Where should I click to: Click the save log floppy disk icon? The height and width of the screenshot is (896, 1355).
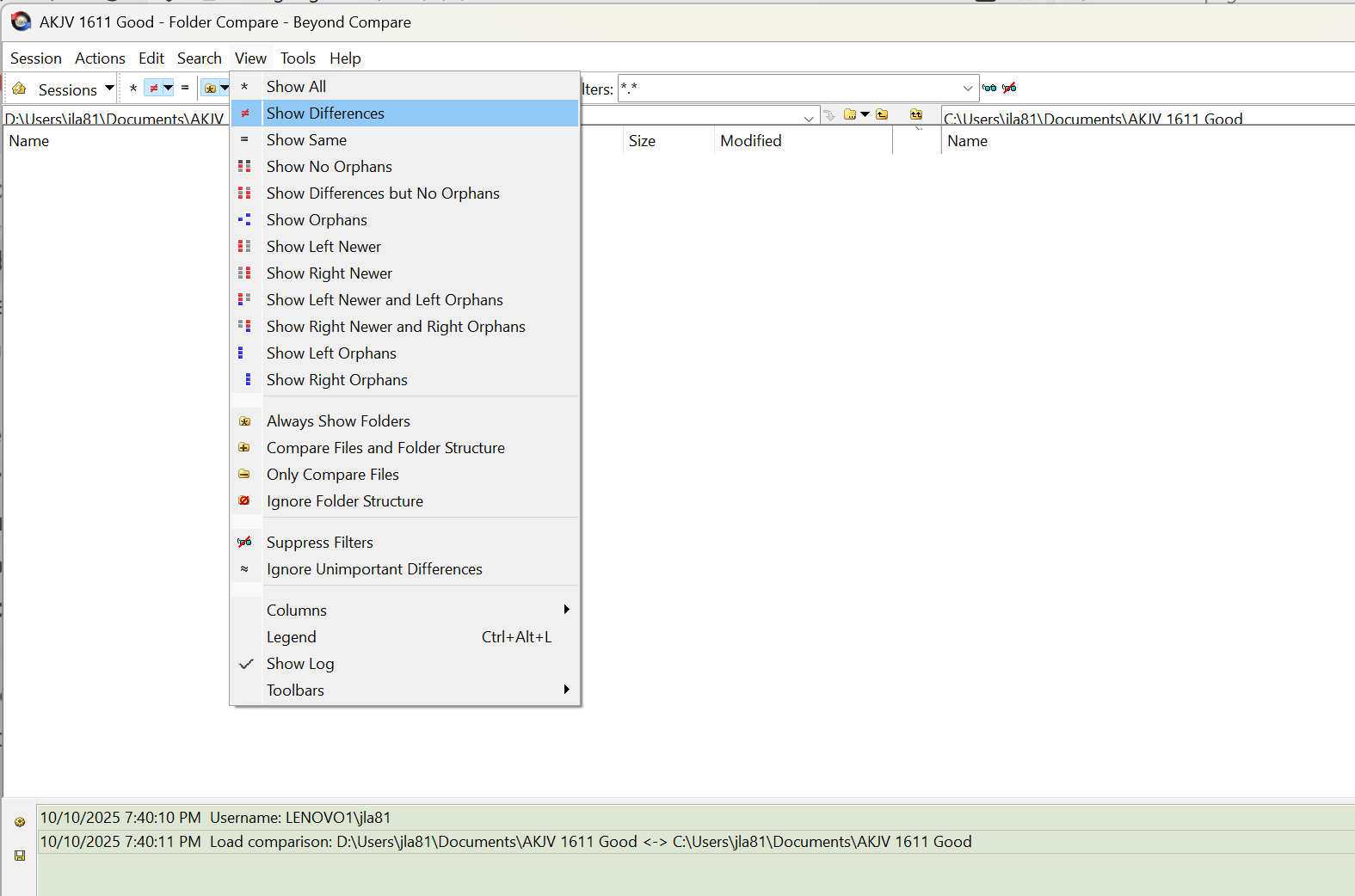click(x=20, y=856)
